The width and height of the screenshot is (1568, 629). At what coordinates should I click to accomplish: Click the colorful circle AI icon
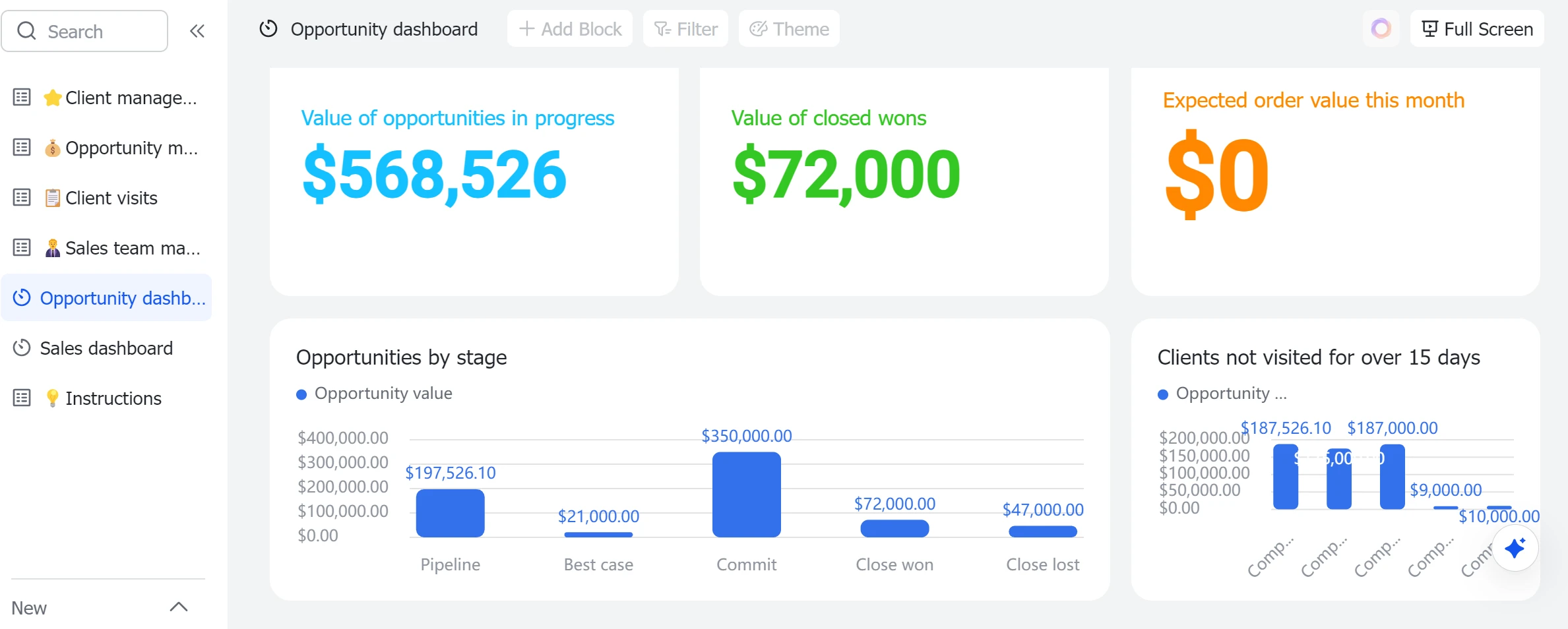[x=1381, y=29]
